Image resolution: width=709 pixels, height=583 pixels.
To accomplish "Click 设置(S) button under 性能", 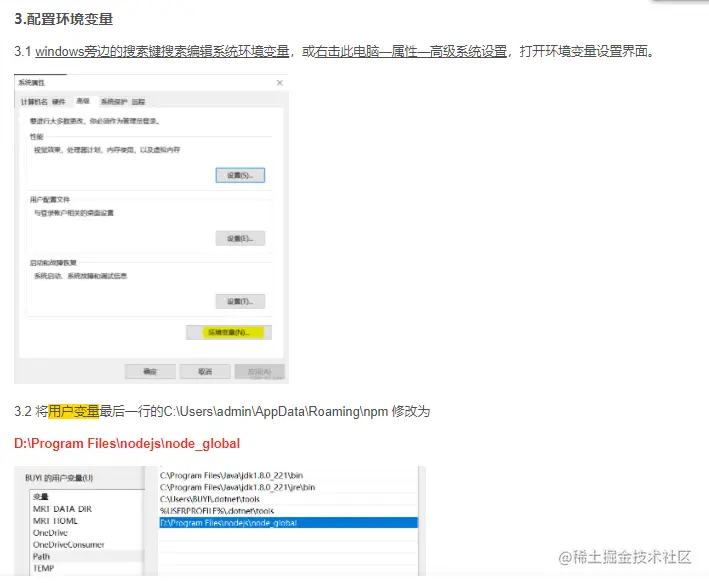I will 240,175.
